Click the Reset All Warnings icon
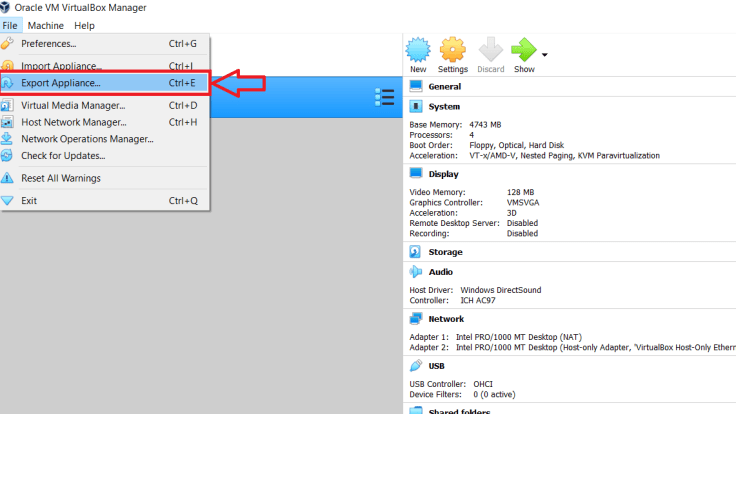Viewport: 736px width, 479px height. tap(8, 178)
